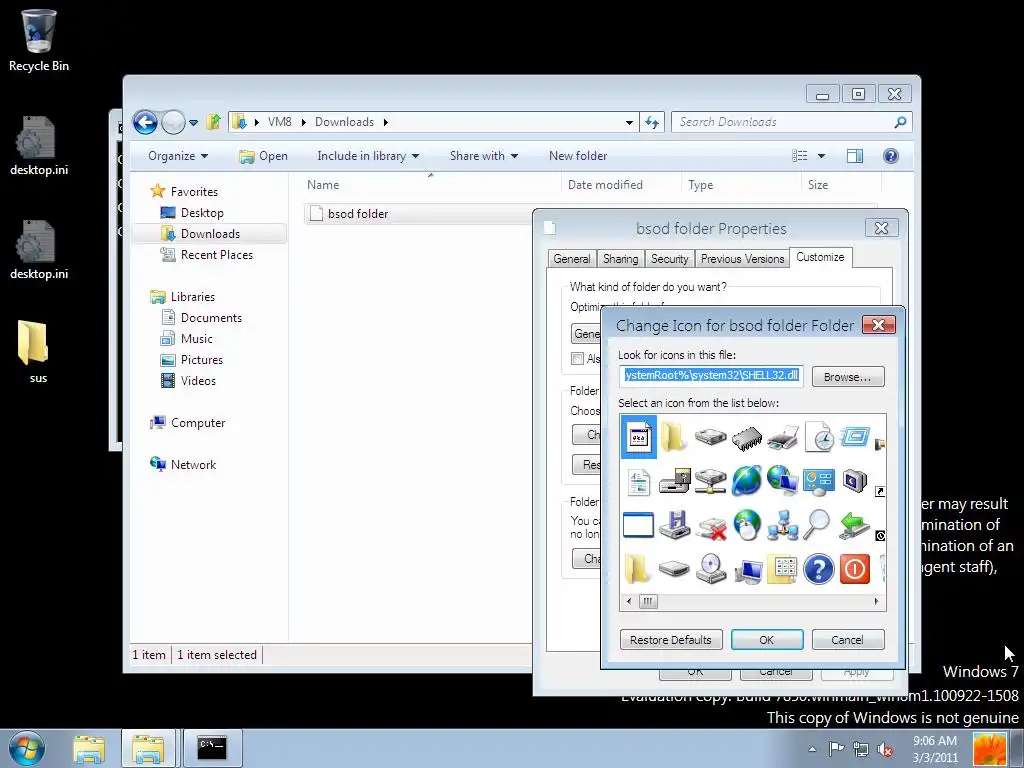1024x768 pixels.
Task: Show hidden system tray icons arrow
Action: point(812,749)
